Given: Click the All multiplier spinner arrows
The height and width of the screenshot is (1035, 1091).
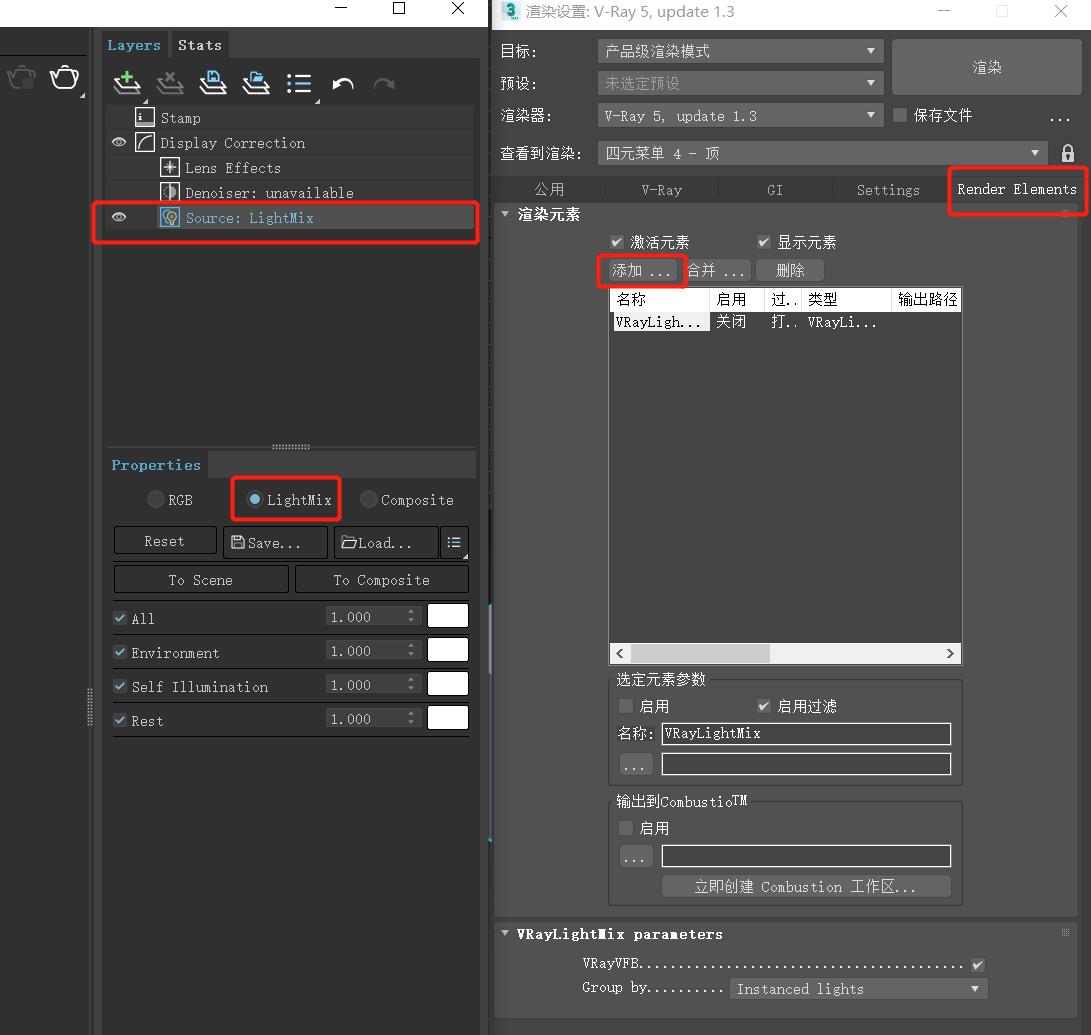Looking at the screenshot, I should pyautogui.click(x=411, y=616).
